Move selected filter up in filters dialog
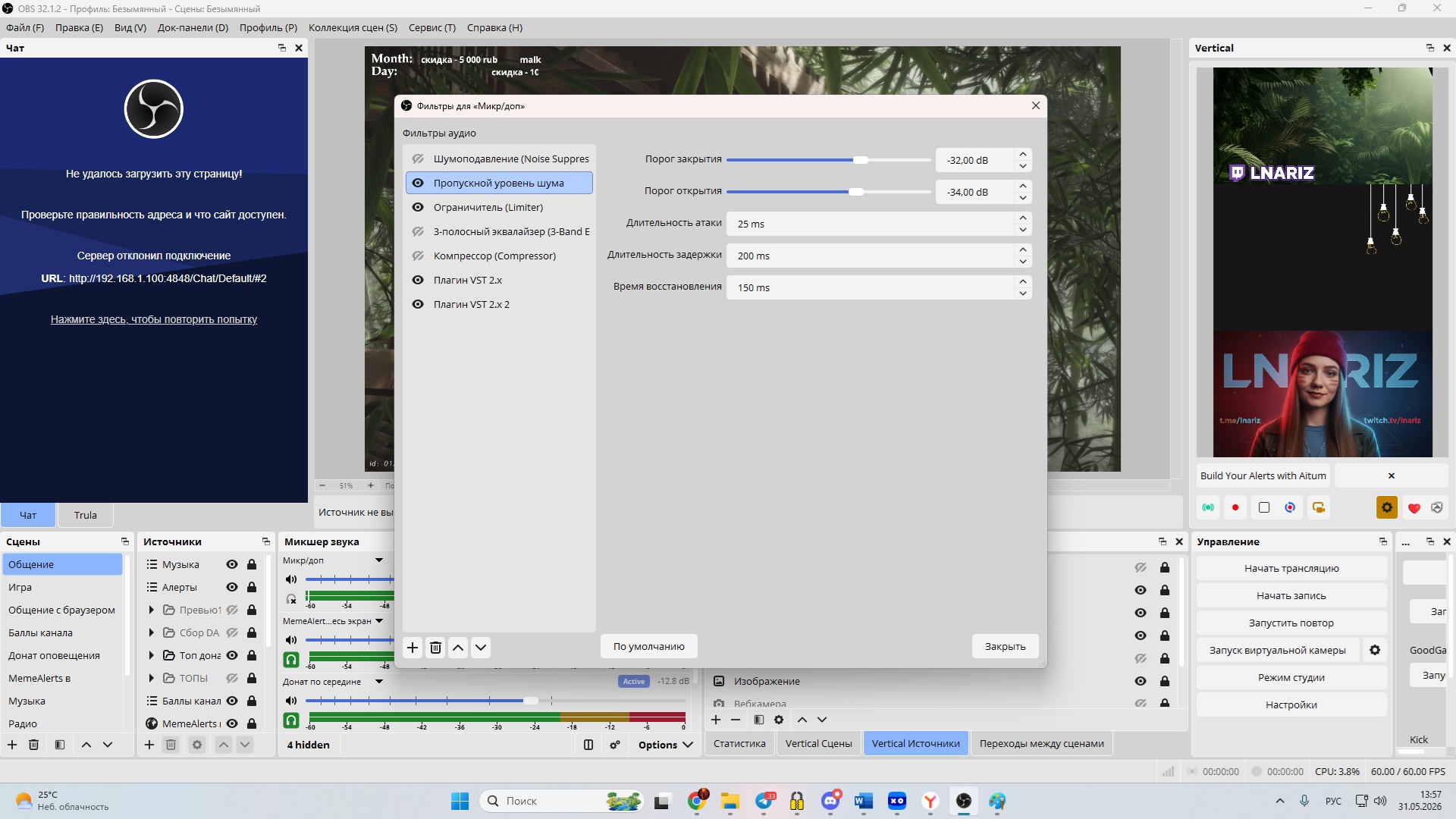 click(458, 647)
